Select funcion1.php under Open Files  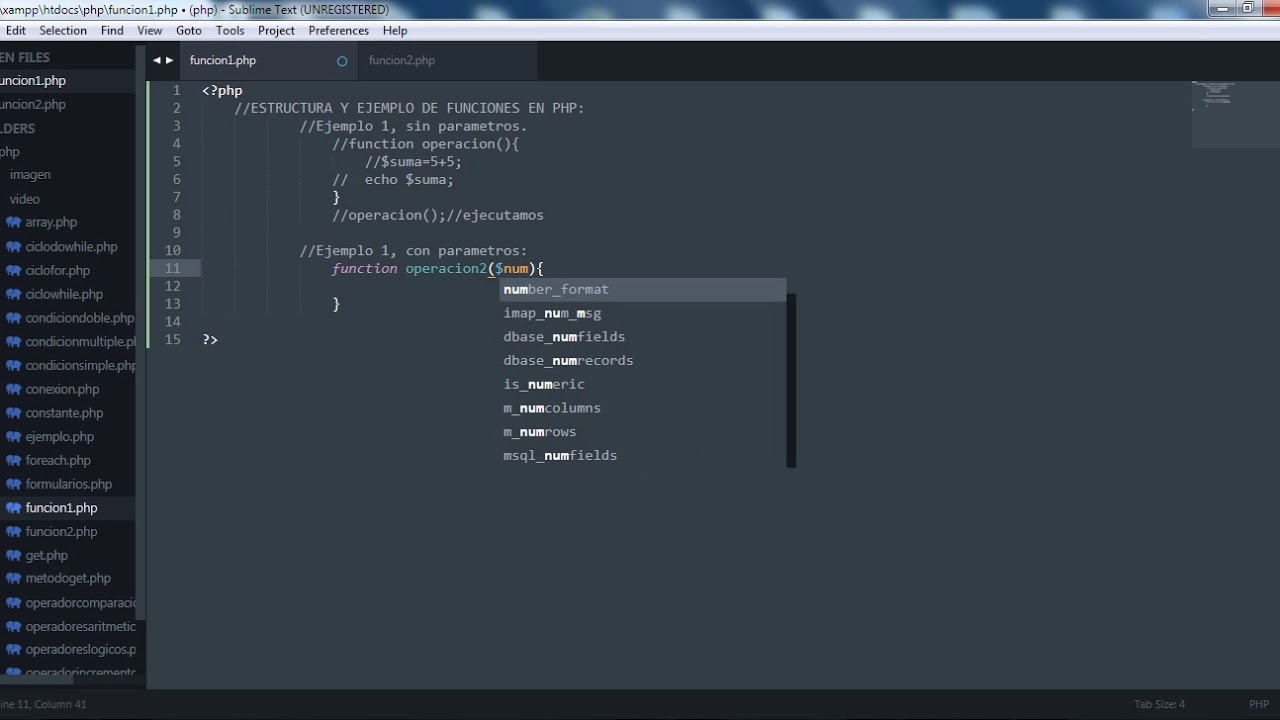33,81
